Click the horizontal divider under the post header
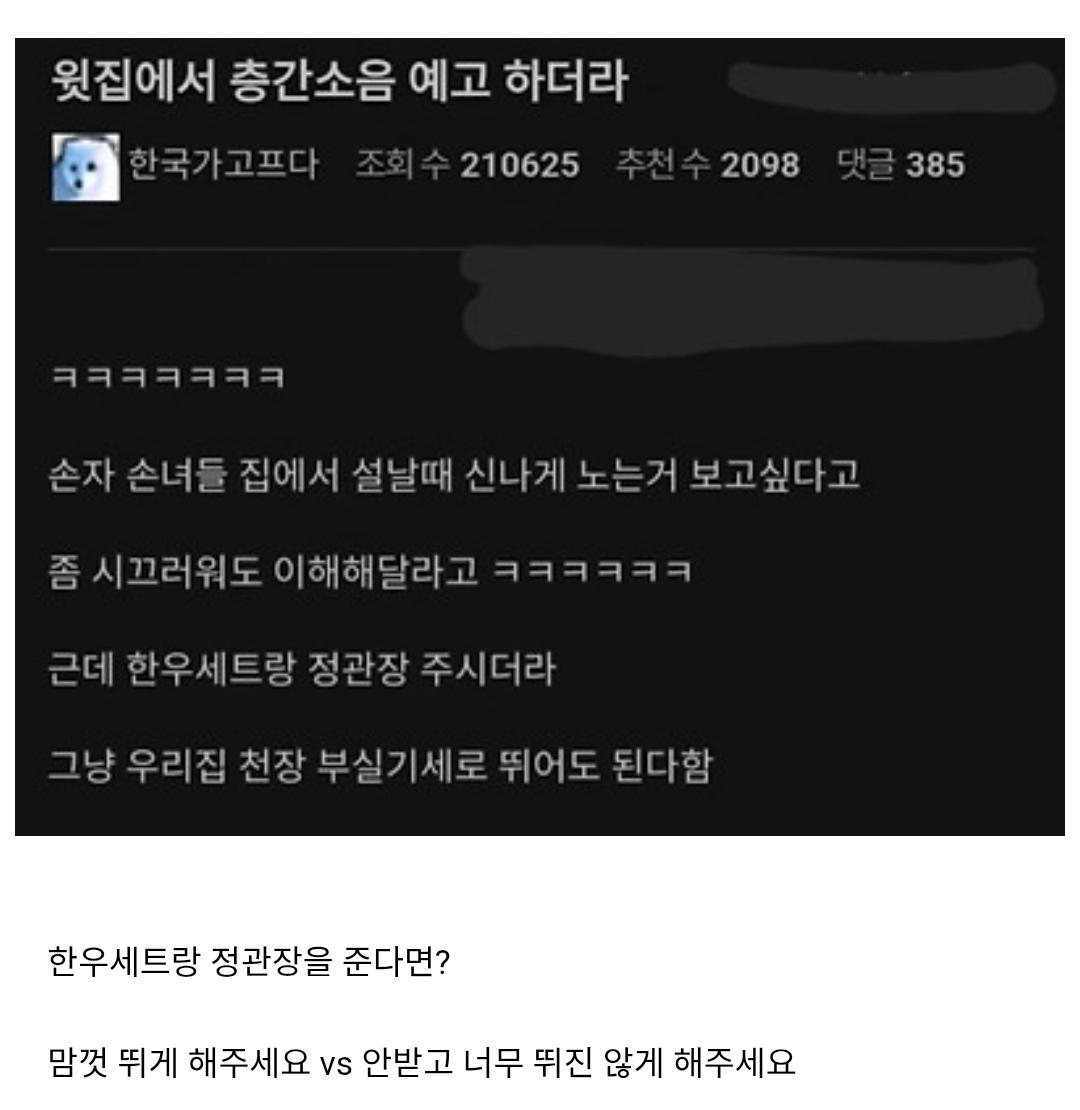This screenshot has width=1080, height=1110. click(541, 249)
